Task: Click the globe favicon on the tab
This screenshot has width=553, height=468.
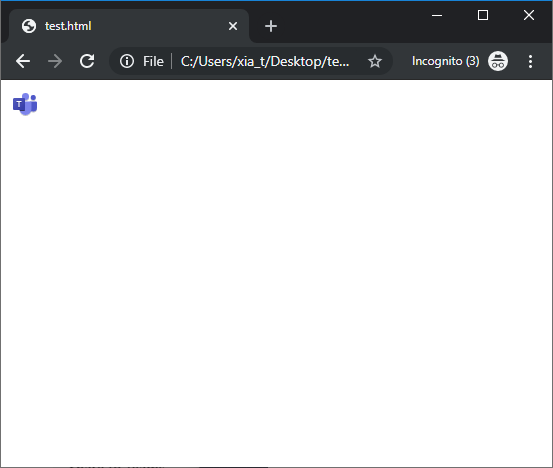Action: point(29,26)
